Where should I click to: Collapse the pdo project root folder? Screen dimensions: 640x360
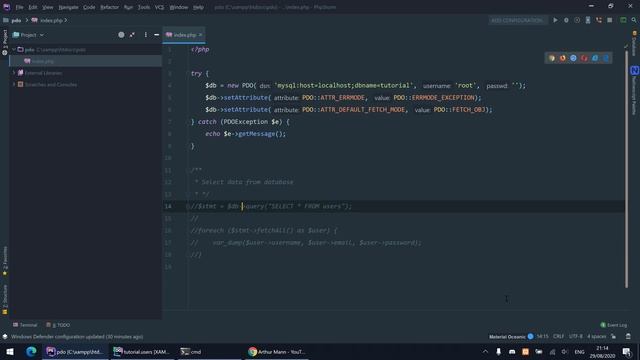coord(14,49)
